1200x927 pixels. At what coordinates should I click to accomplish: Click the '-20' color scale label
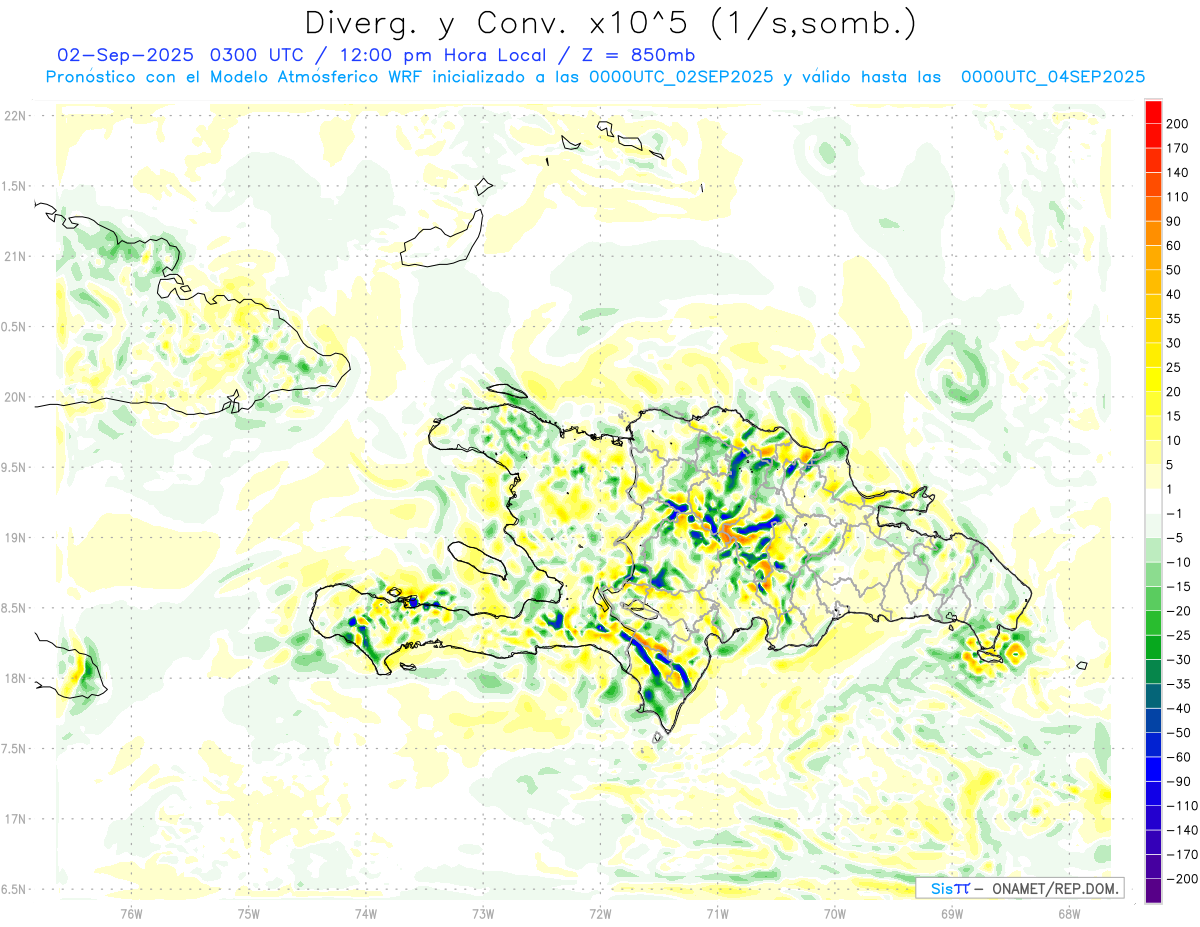click(1177, 611)
